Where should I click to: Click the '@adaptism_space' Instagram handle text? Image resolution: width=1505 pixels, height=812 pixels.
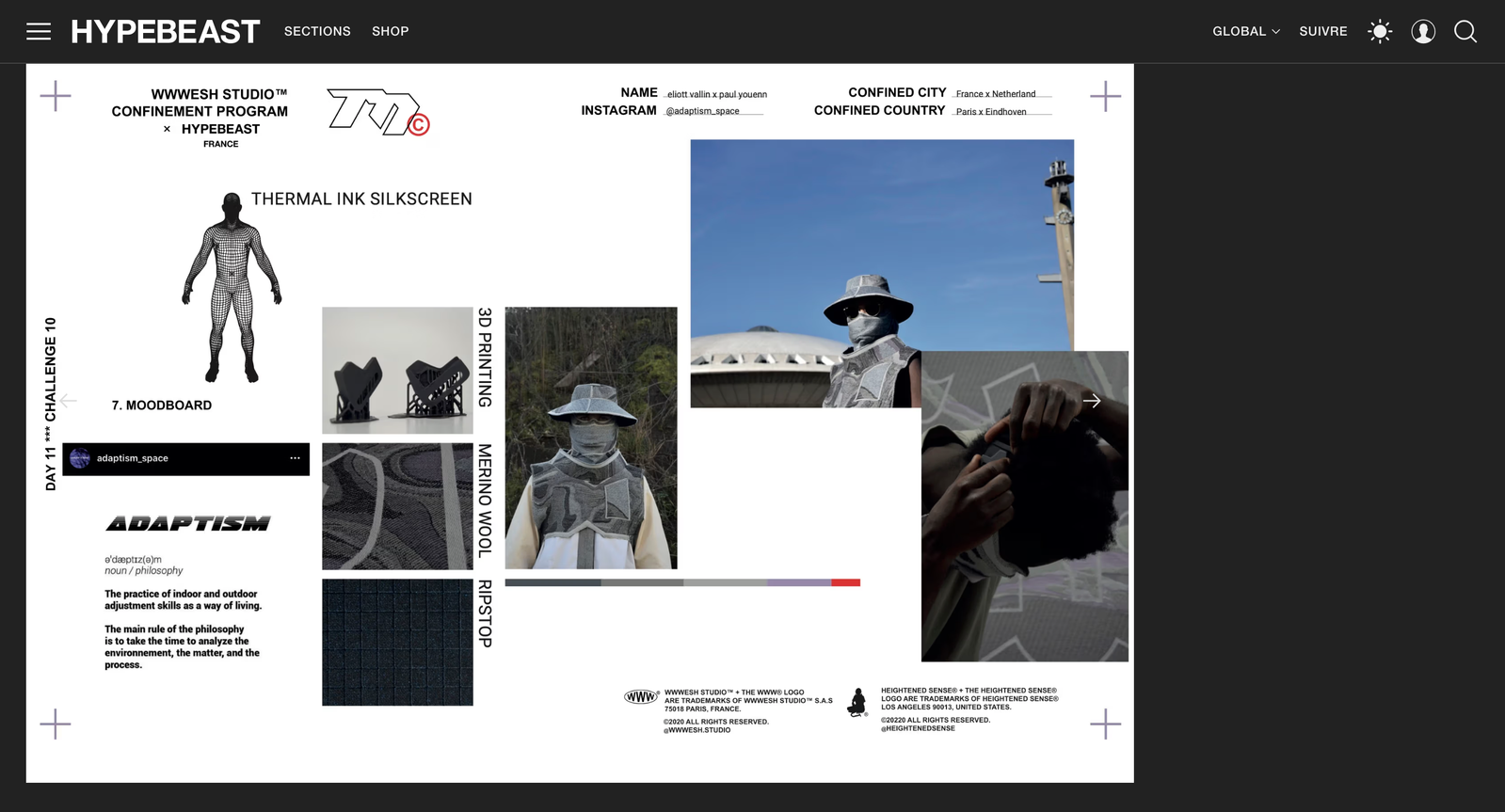click(702, 111)
